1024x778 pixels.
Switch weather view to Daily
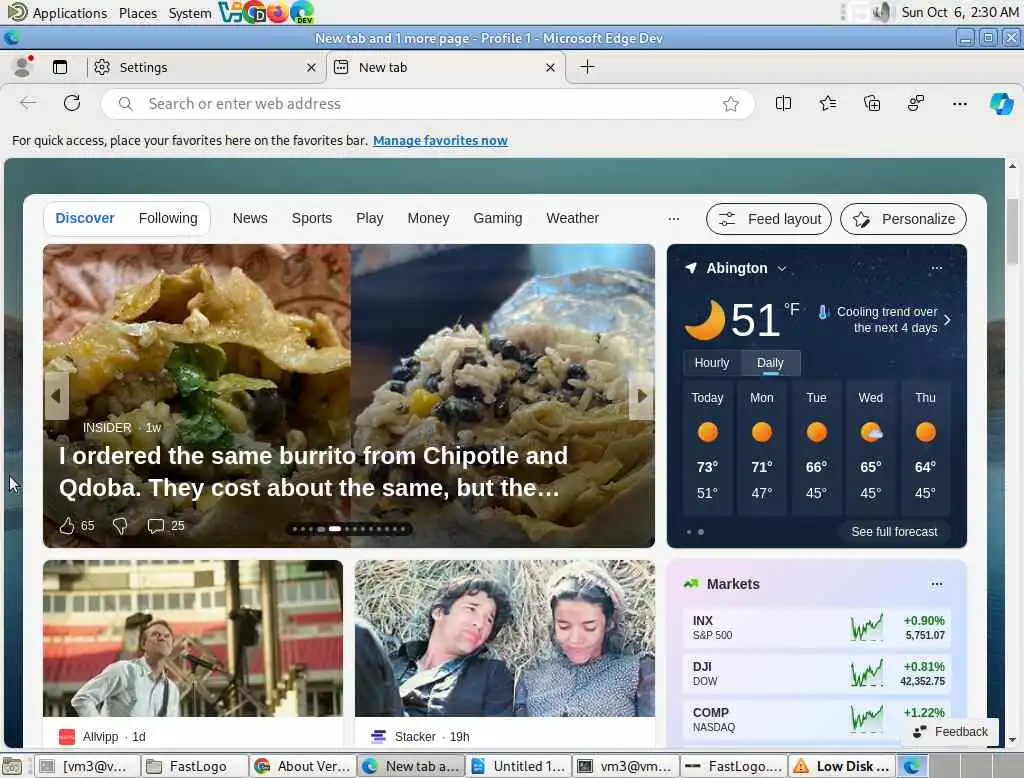[771, 363]
